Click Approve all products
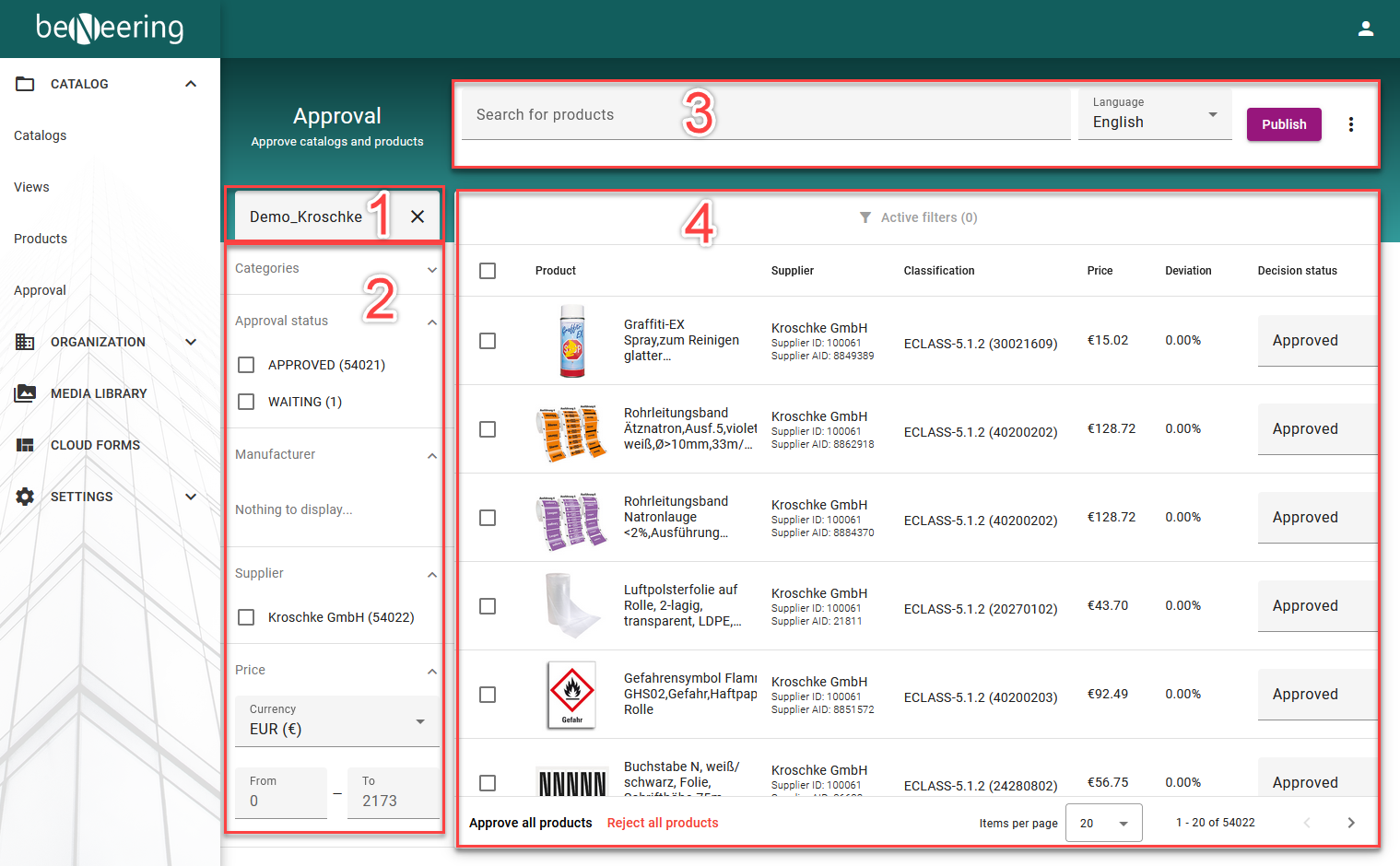Image resolution: width=1400 pixels, height=866 pixels. click(531, 823)
